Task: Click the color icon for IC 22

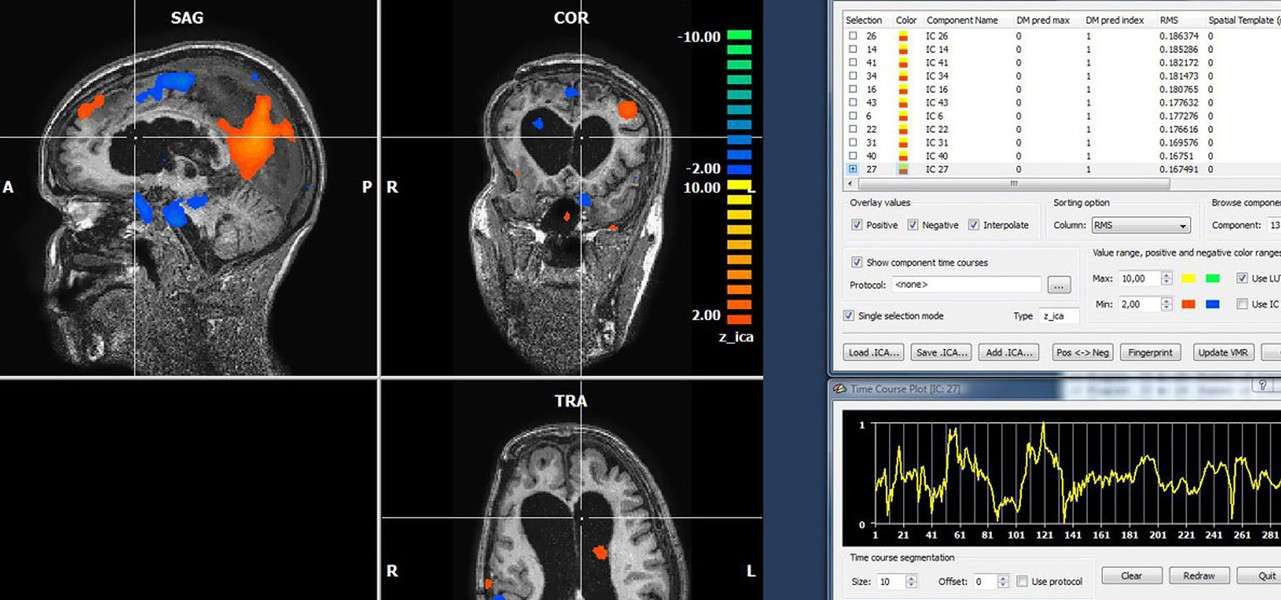Action: click(x=905, y=130)
